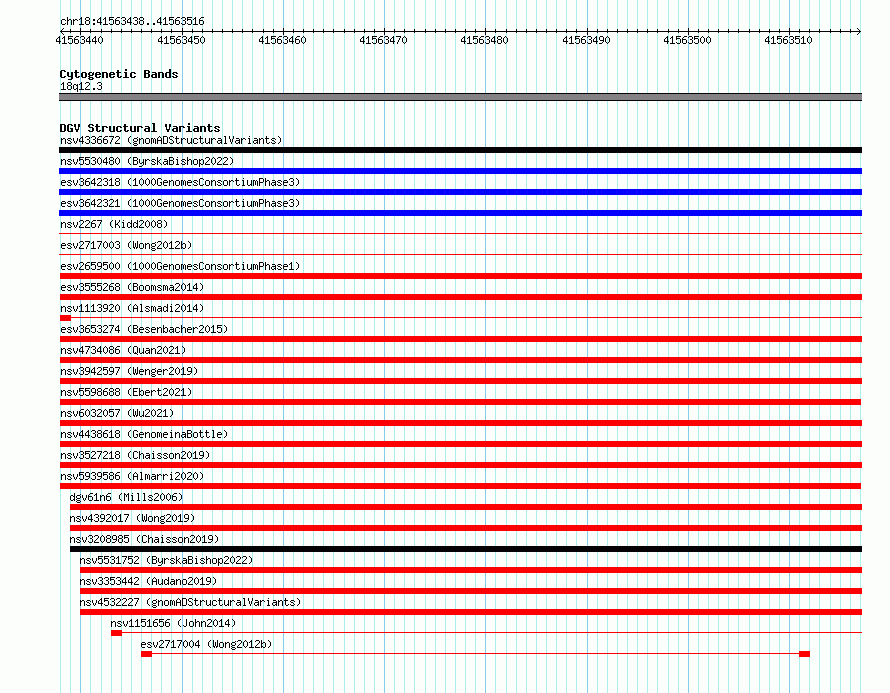Open variant esv2659500 (1000GenomesConsortiumPhase1) label
The image size is (890, 693).
180,266
